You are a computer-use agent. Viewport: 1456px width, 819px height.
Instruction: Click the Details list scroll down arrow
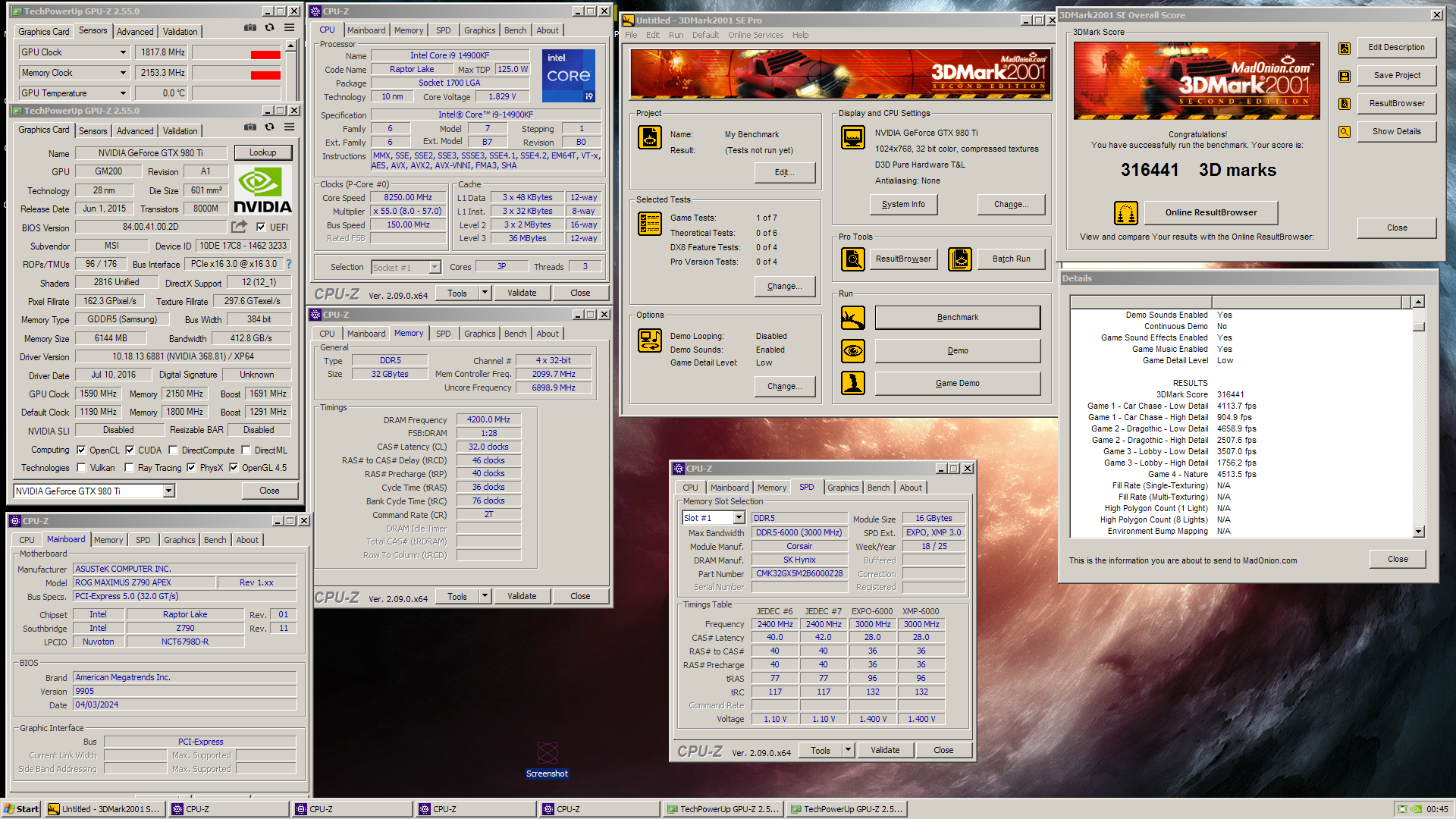point(1419,532)
